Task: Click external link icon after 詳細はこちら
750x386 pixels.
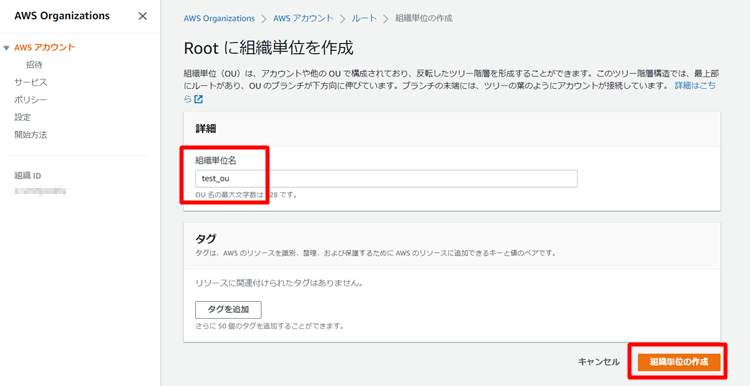Action: coord(199,99)
